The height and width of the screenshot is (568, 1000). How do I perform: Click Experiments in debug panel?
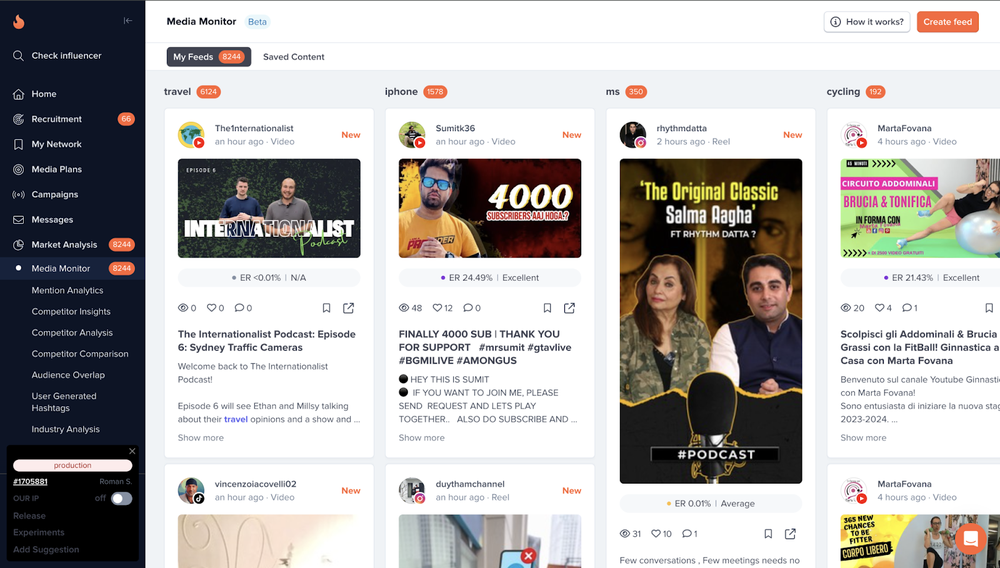[39, 532]
